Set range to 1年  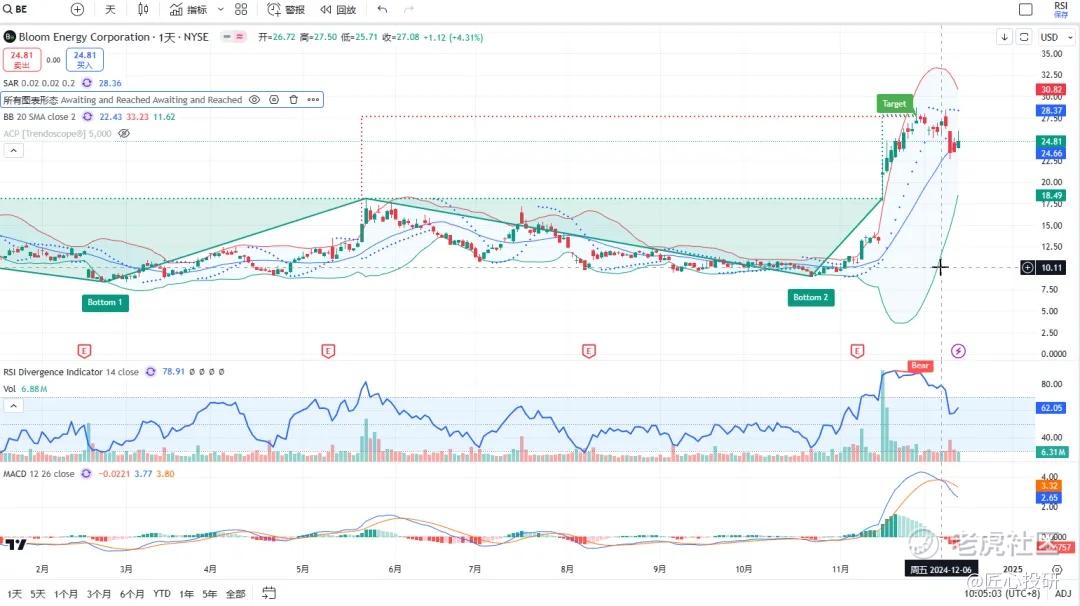(x=187, y=594)
